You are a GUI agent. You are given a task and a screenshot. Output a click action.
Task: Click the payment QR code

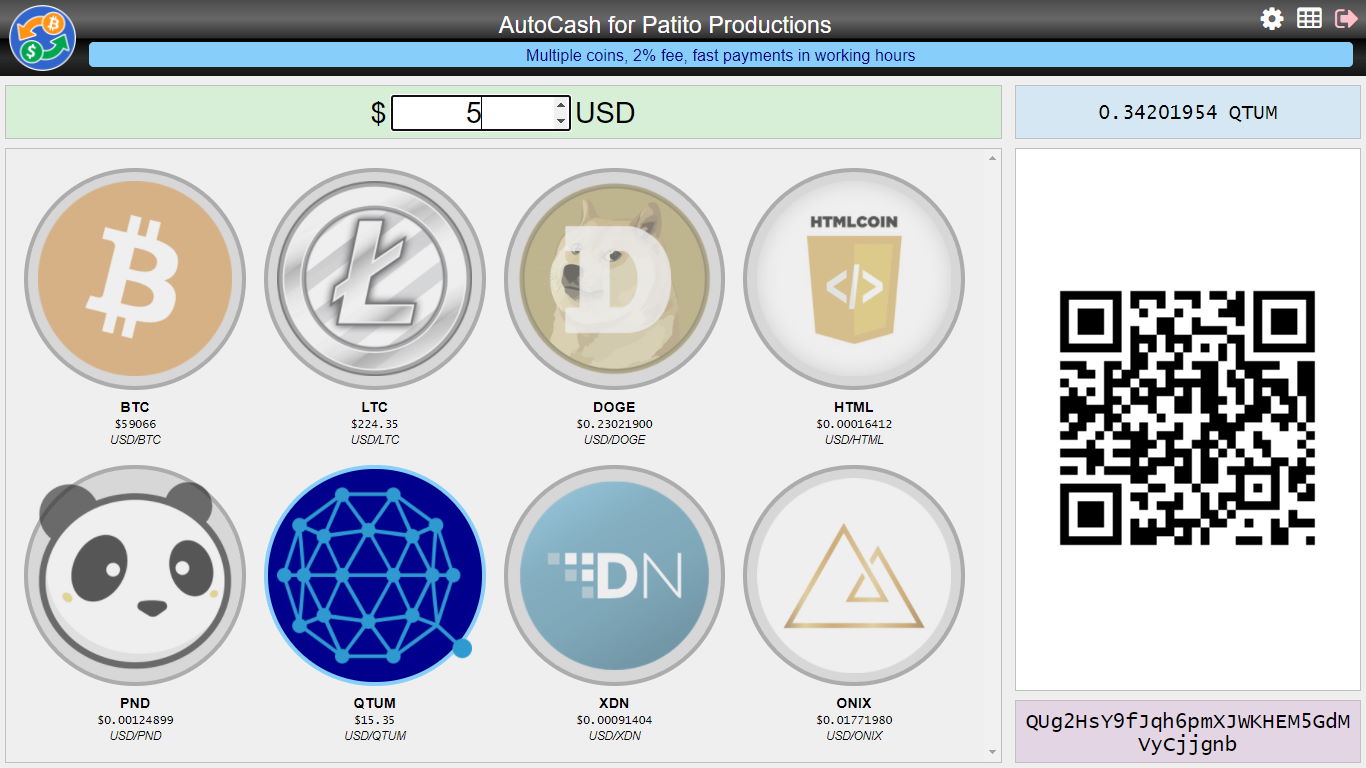coord(1187,418)
